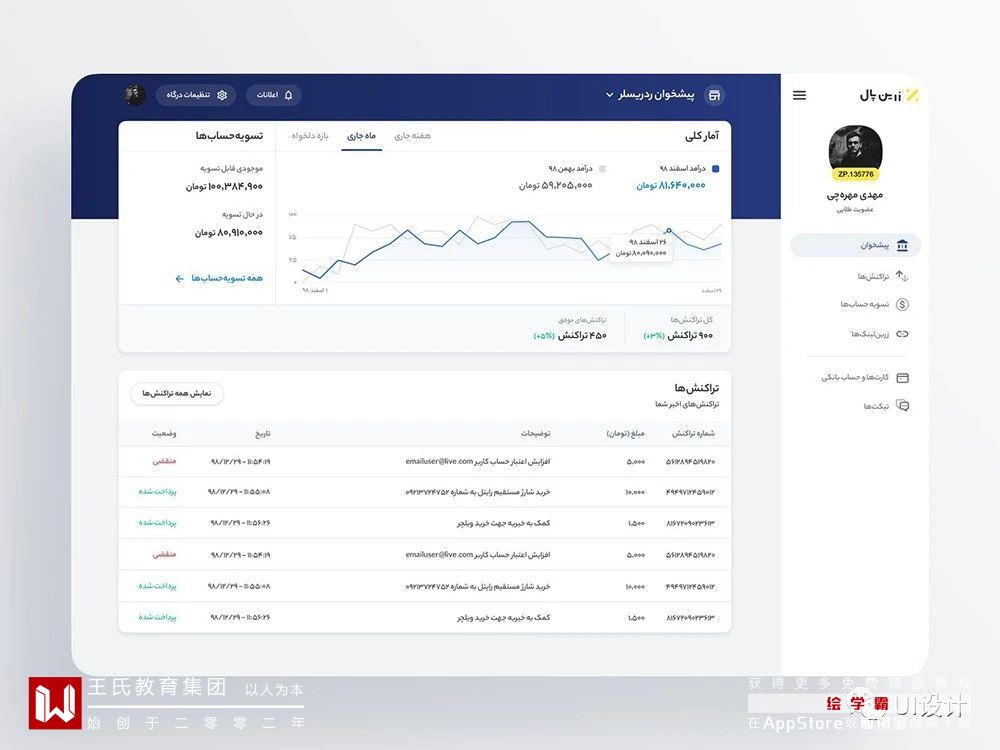Click the bank icon beside پیشخوان in the sidebar
The image size is (1000, 750).
click(x=902, y=246)
